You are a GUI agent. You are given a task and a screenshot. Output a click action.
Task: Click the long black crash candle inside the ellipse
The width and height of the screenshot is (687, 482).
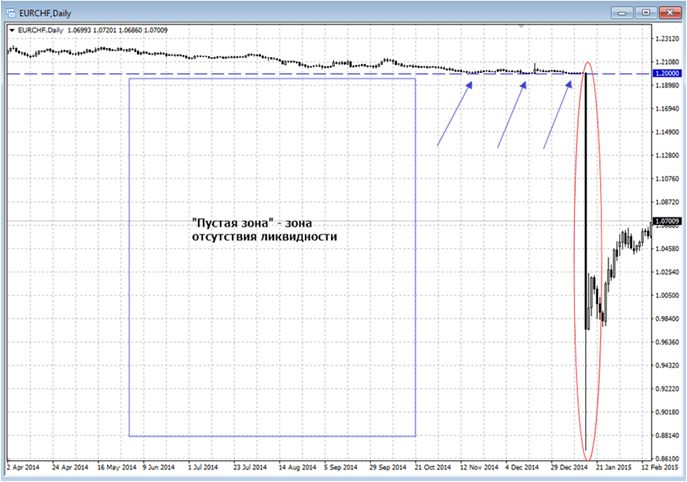point(585,200)
